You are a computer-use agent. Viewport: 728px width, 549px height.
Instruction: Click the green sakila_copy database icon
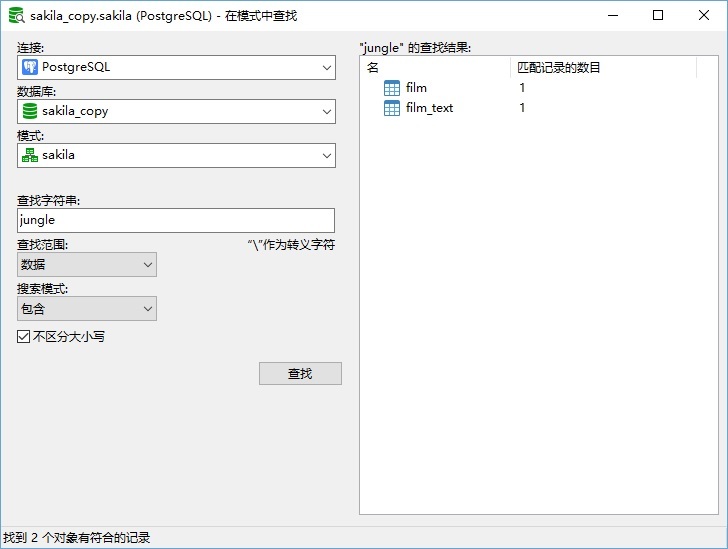pyautogui.click(x=30, y=111)
